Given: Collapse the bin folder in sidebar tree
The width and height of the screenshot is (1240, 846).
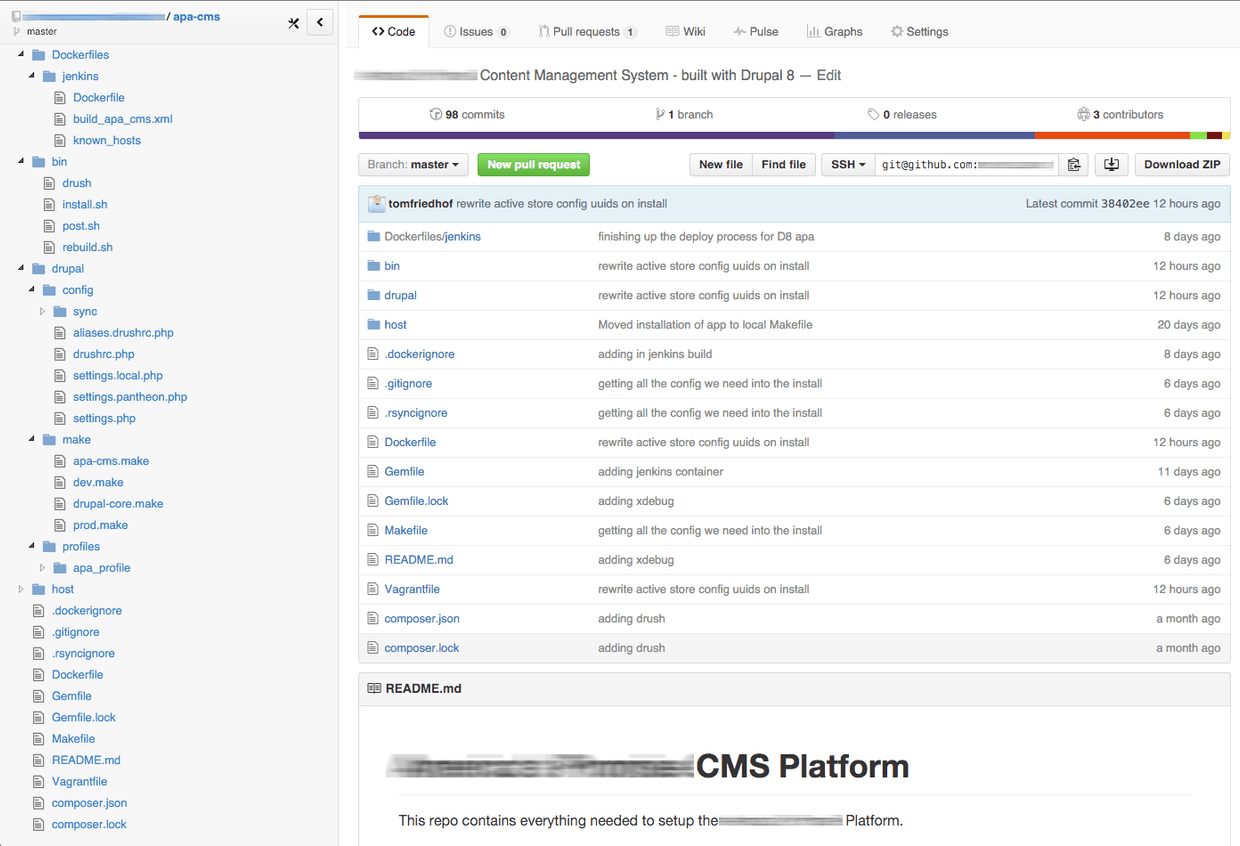Looking at the screenshot, I should (x=21, y=162).
